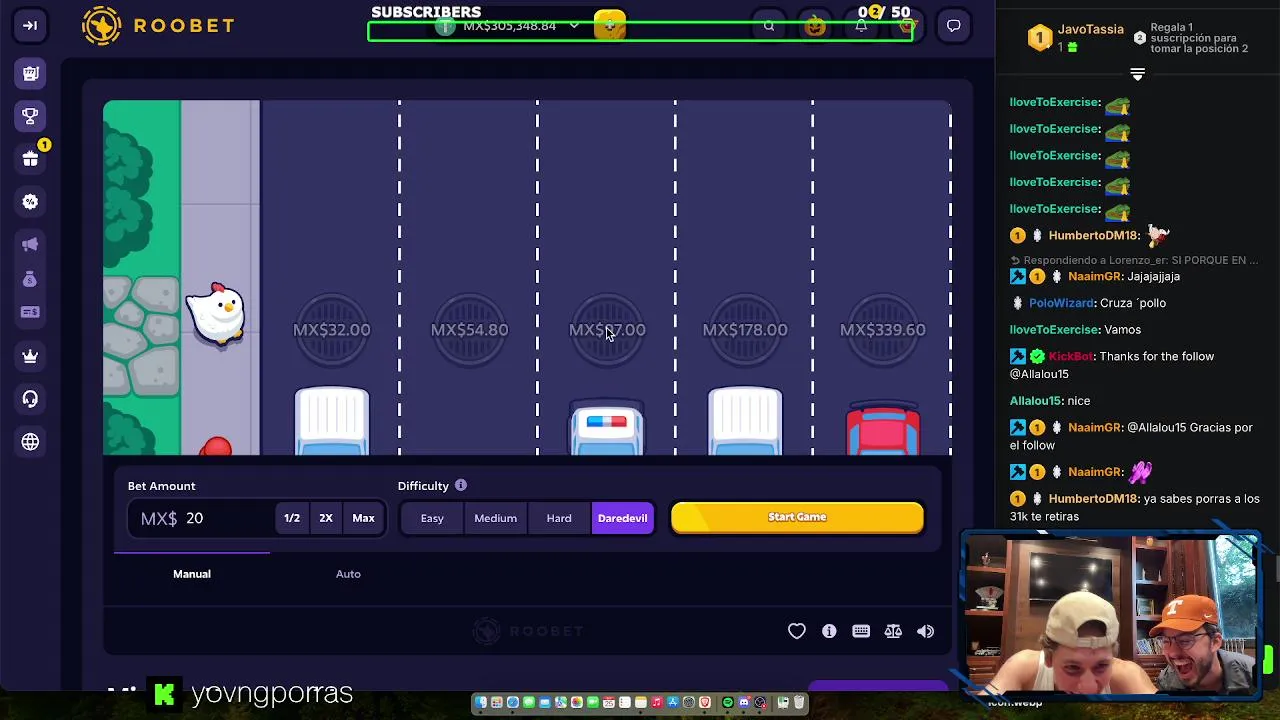Open the money bag sidebar icon
The width and height of the screenshot is (1280, 720).
[30, 280]
